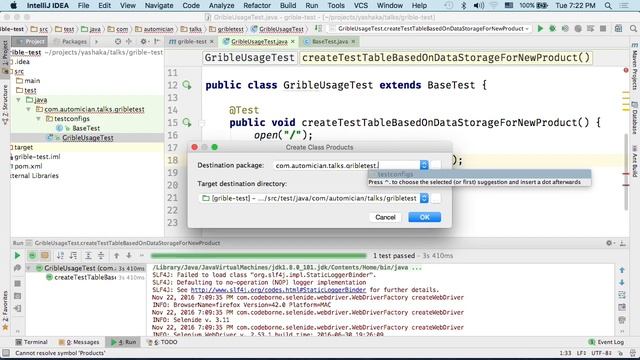The height and width of the screenshot is (360, 640).
Task: Select pom.xml in the project tree
Action: click(x=28, y=166)
